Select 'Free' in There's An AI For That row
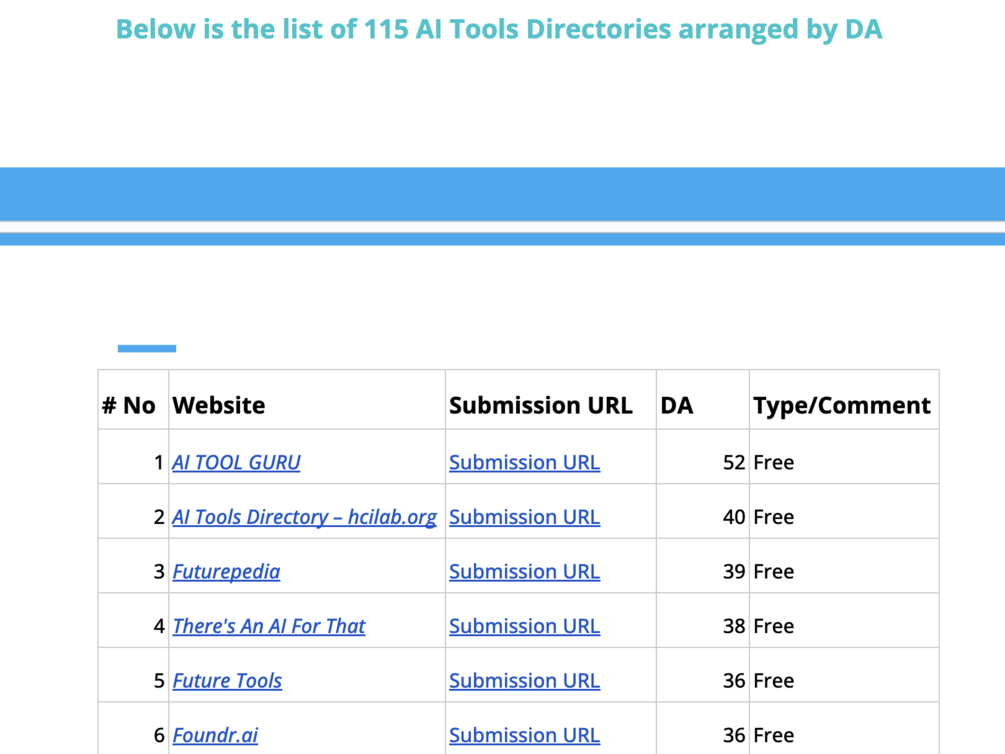1005x754 pixels. pyautogui.click(x=774, y=626)
